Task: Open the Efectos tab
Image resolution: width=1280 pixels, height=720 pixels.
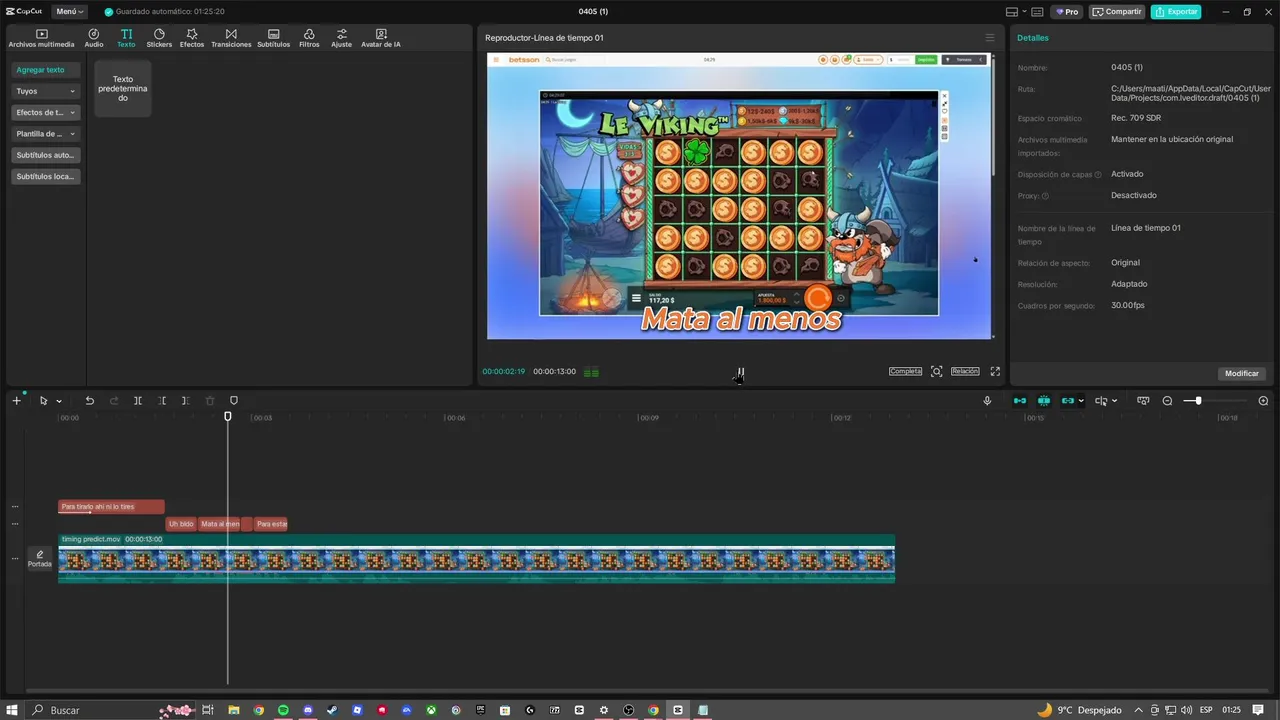Action: tap(192, 38)
